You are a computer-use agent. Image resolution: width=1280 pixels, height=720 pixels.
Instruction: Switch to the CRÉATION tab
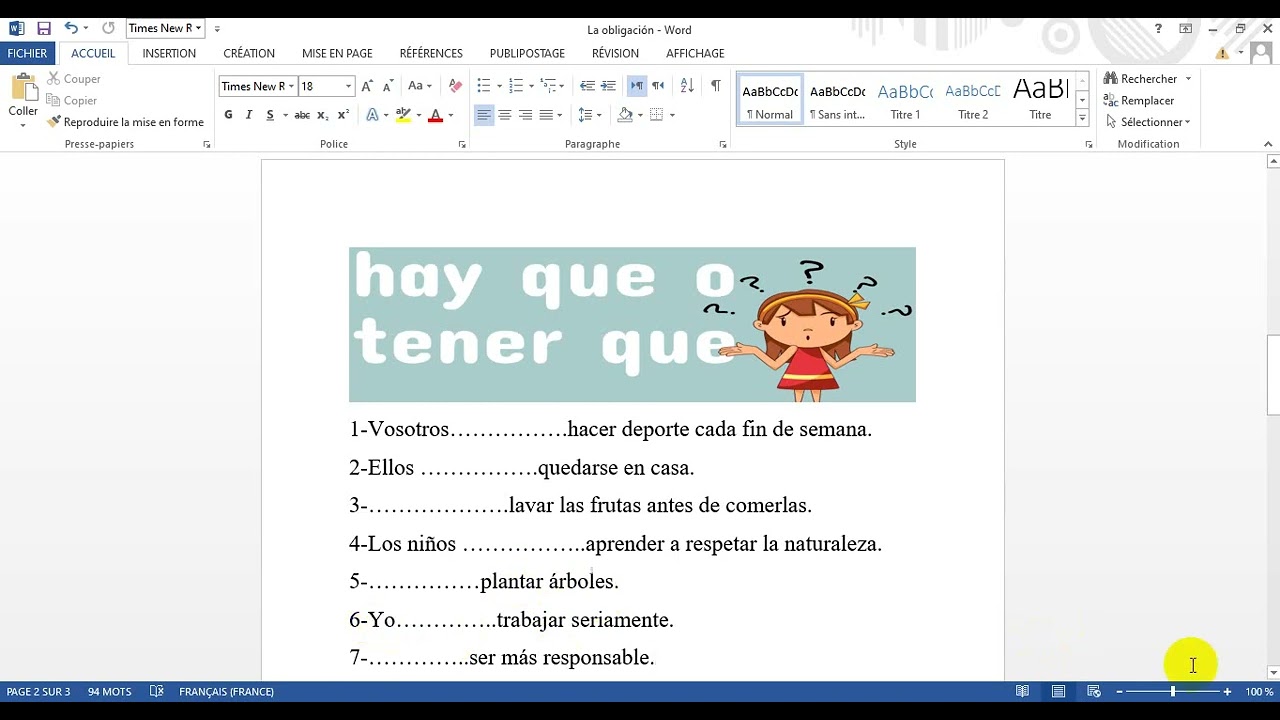[x=249, y=53]
